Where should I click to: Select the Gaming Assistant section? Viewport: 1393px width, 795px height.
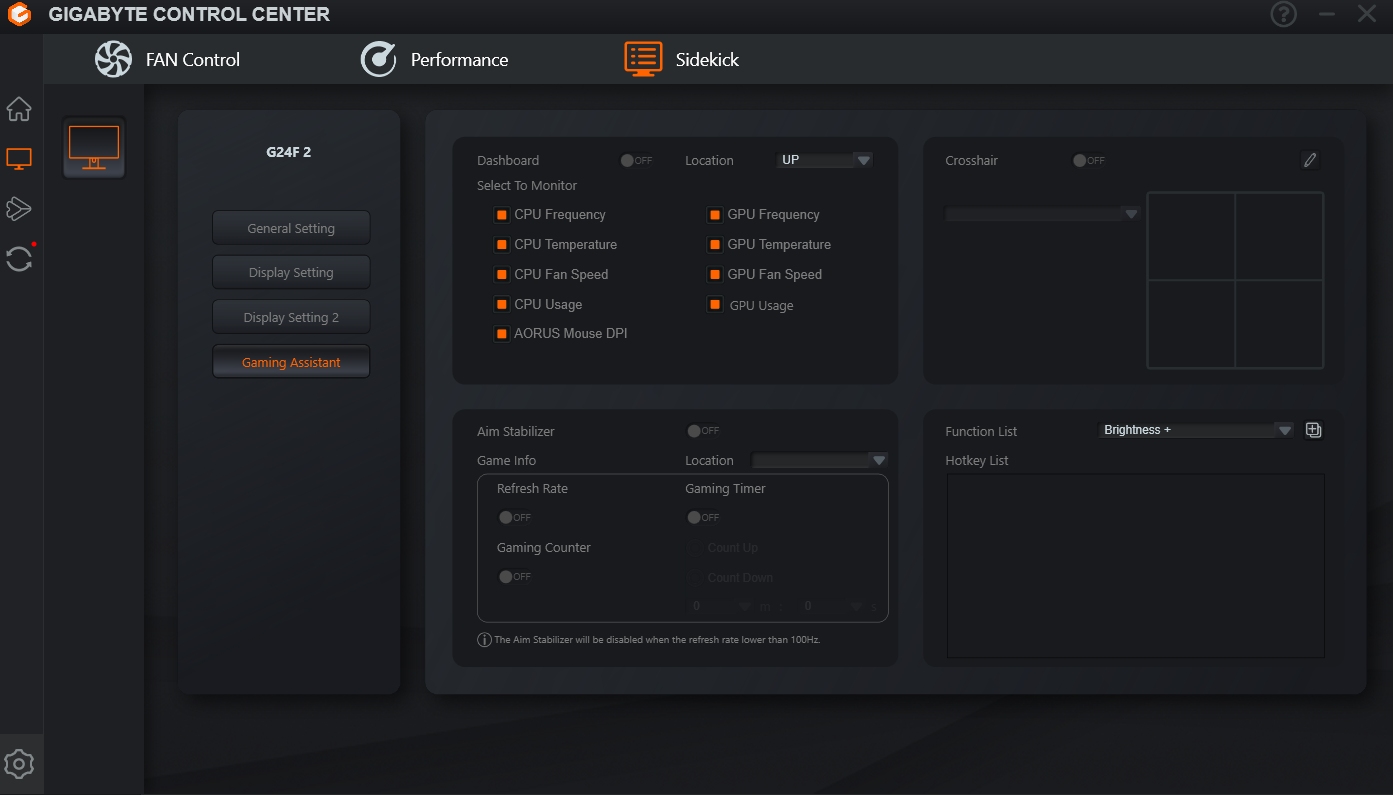291,362
